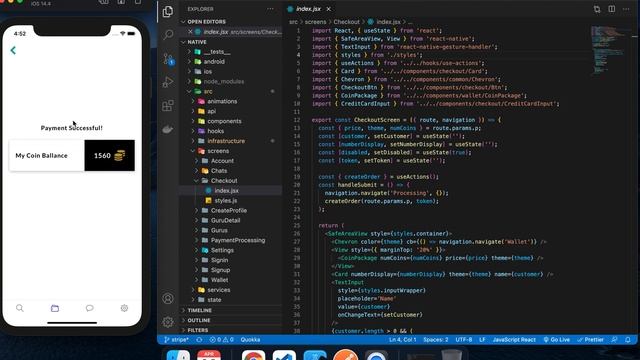Image resolution: width=640 pixels, height=360 pixels.
Task: Open the Explorer view in activity bar
Action: [168, 11]
